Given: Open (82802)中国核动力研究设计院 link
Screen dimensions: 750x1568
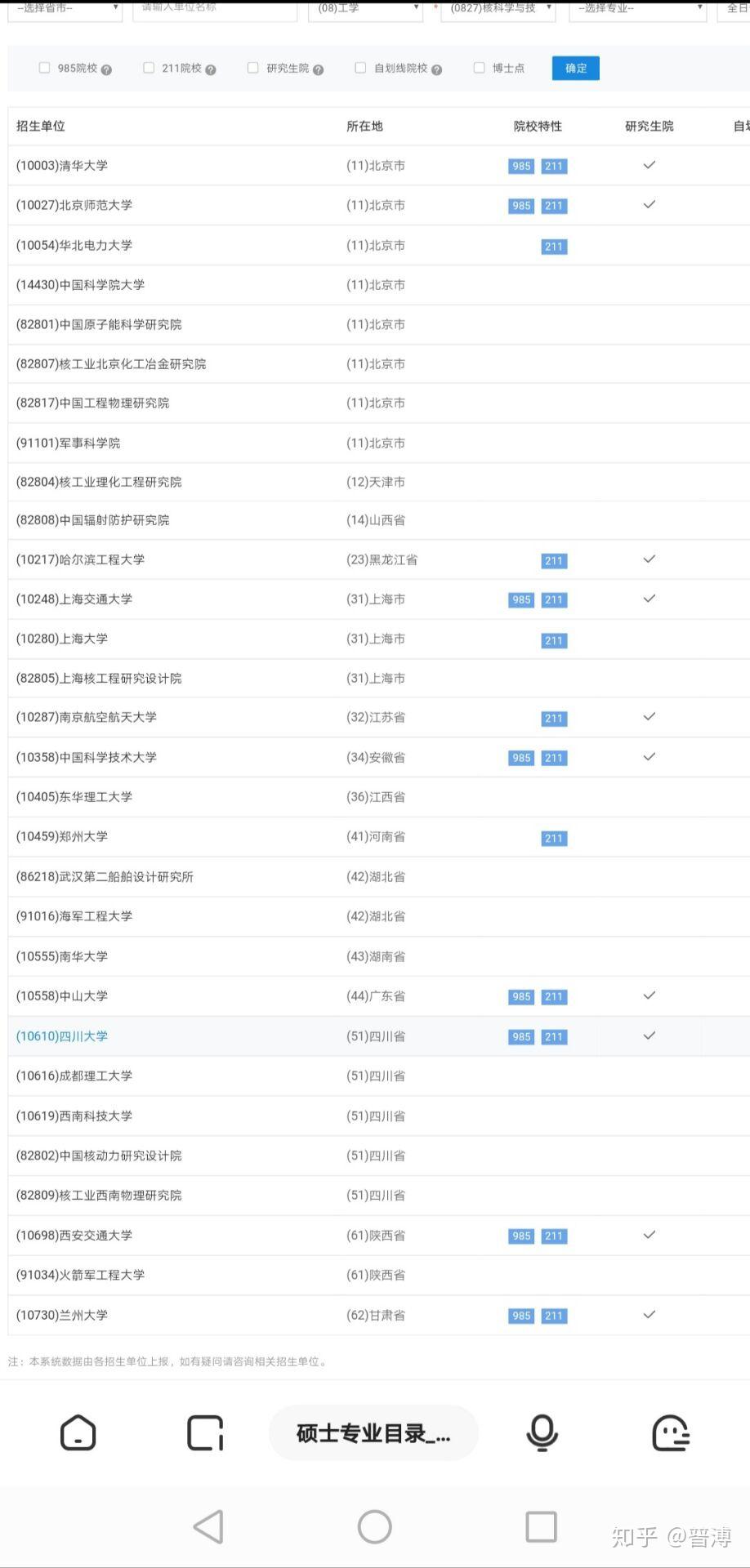Looking at the screenshot, I should (x=99, y=1156).
